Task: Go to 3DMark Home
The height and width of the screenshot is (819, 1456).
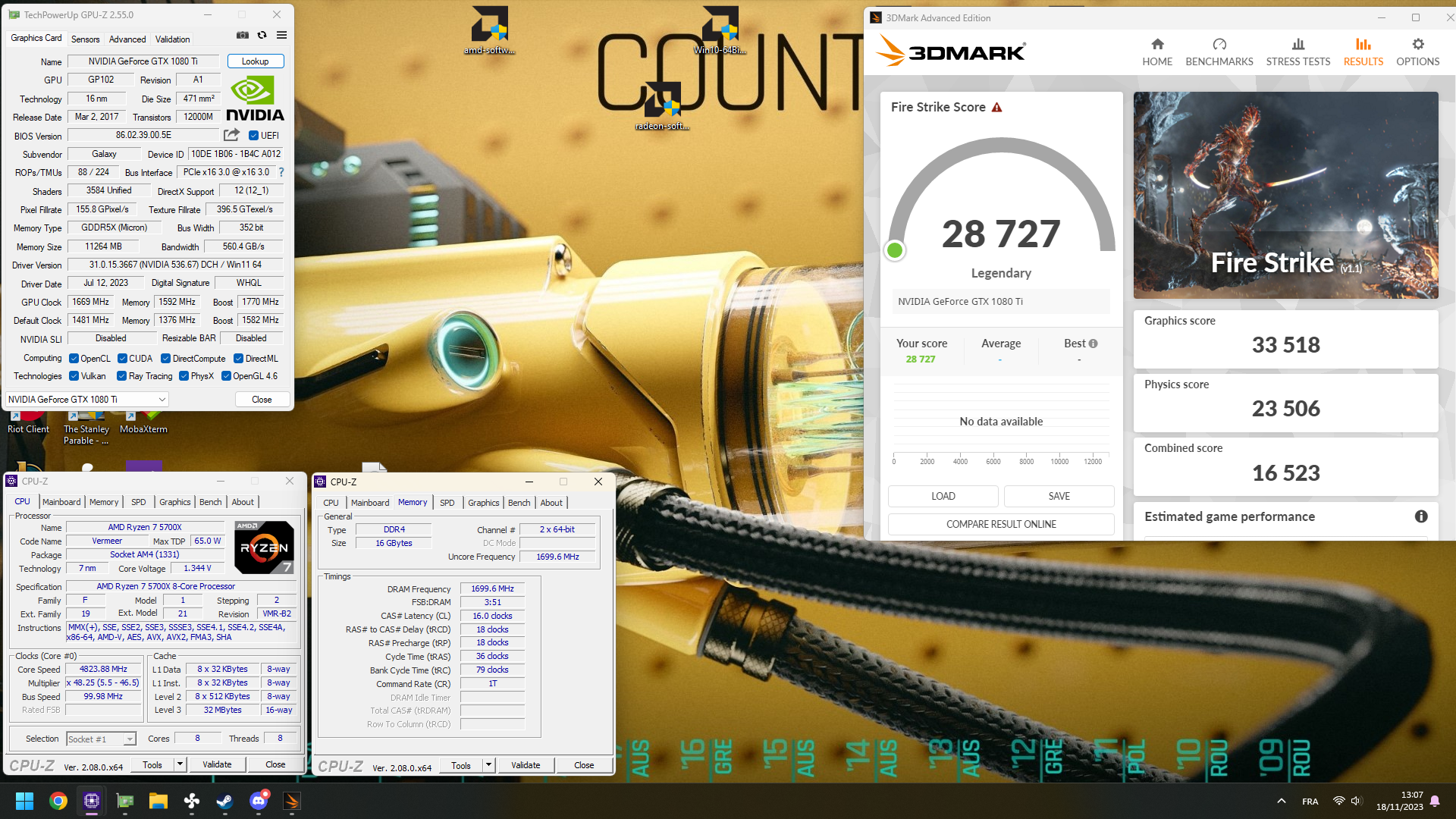Action: [x=1157, y=52]
